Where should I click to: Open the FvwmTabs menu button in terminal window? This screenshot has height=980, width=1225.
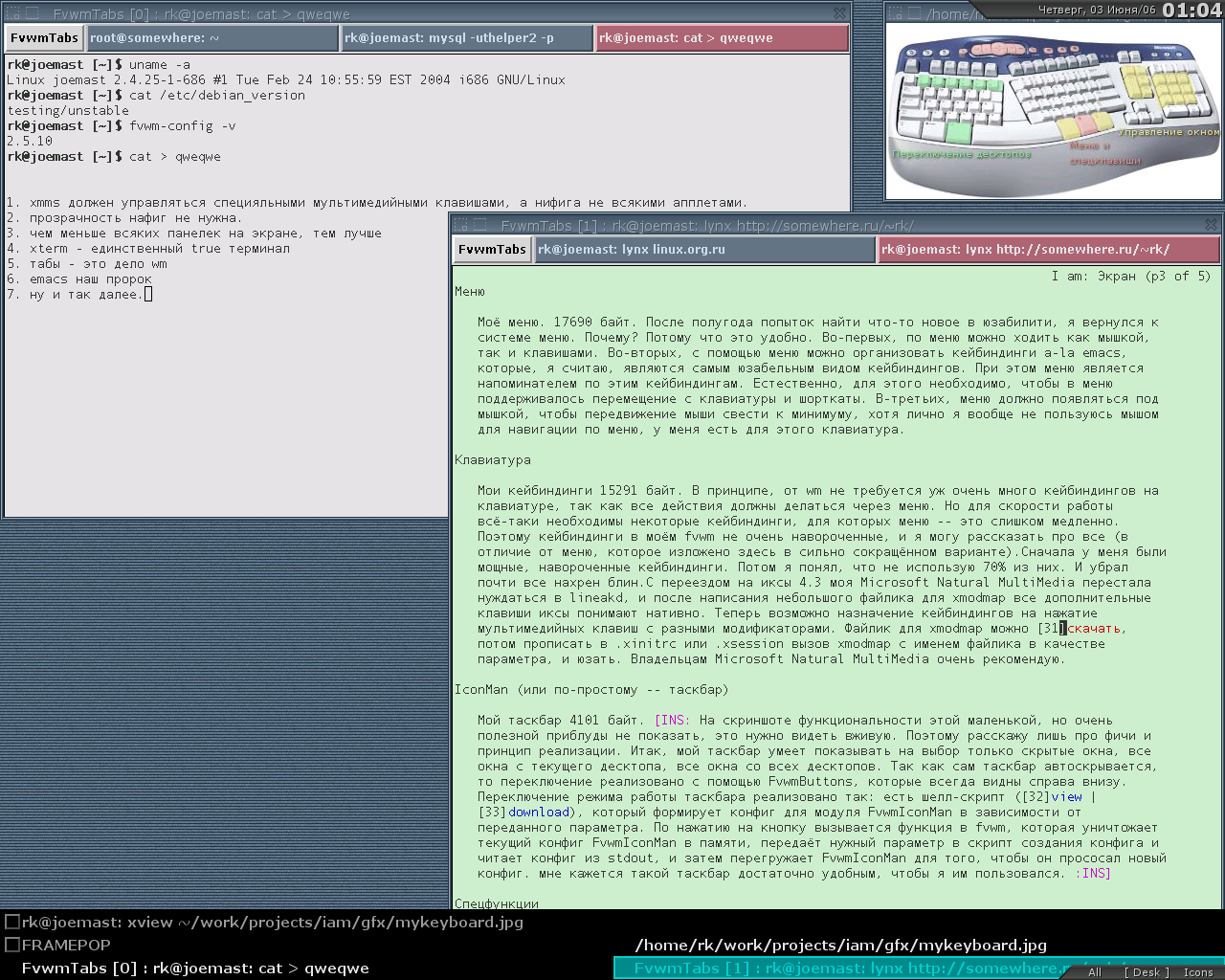click(x=44, y=38)
